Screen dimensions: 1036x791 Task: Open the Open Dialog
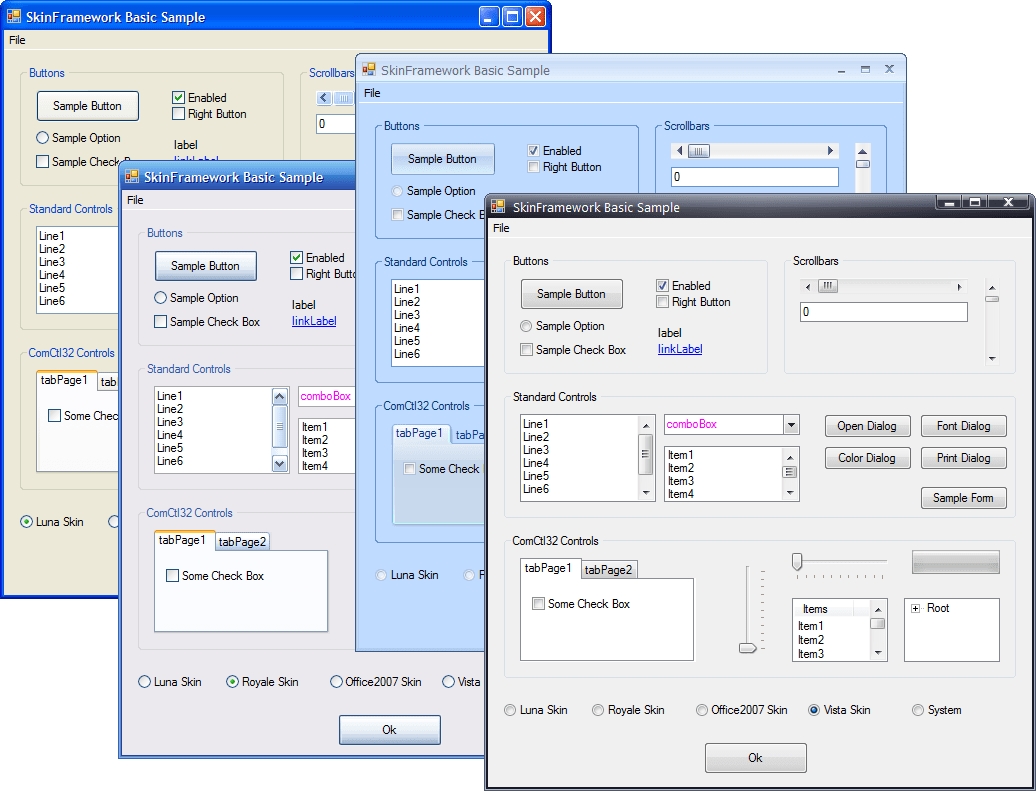[867, 426]
